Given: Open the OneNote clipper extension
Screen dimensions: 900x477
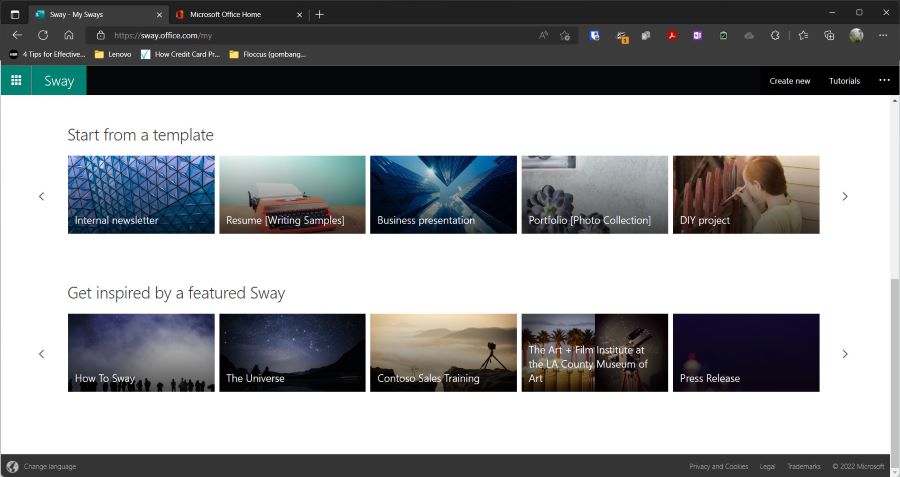Looking at the screenshot, I should (x=697, y=36).
